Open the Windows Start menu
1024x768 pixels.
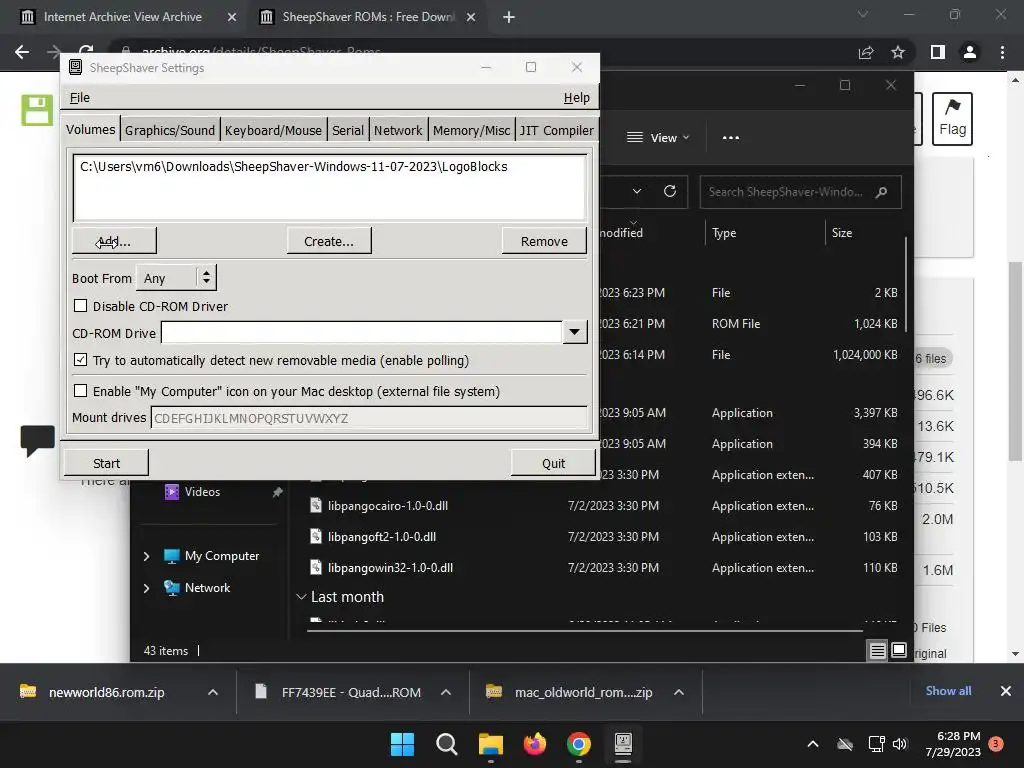(x=402, y=744)
